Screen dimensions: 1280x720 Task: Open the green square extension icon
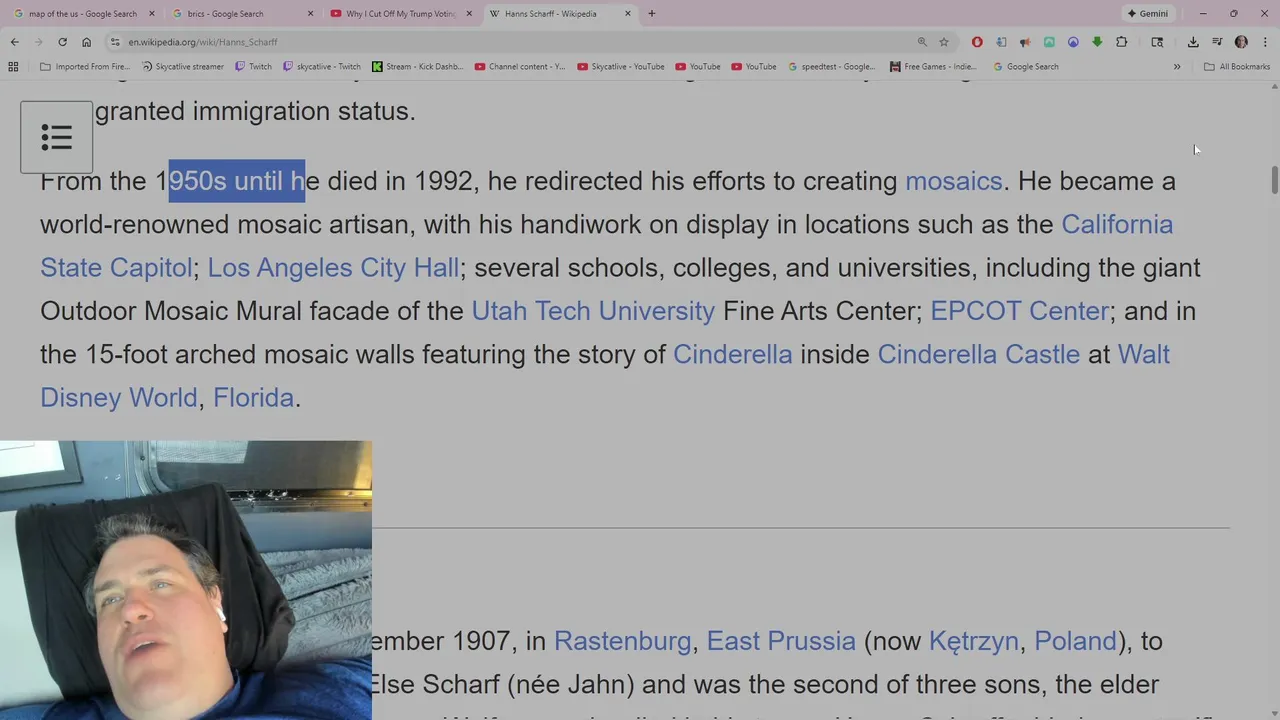[x=1049, y=42]
